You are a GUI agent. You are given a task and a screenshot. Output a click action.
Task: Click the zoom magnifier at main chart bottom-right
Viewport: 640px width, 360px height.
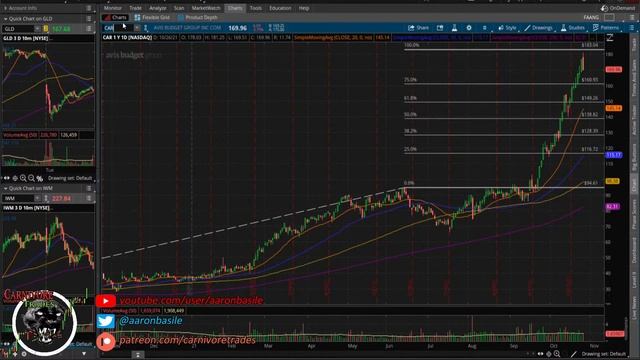coord(557,354)
